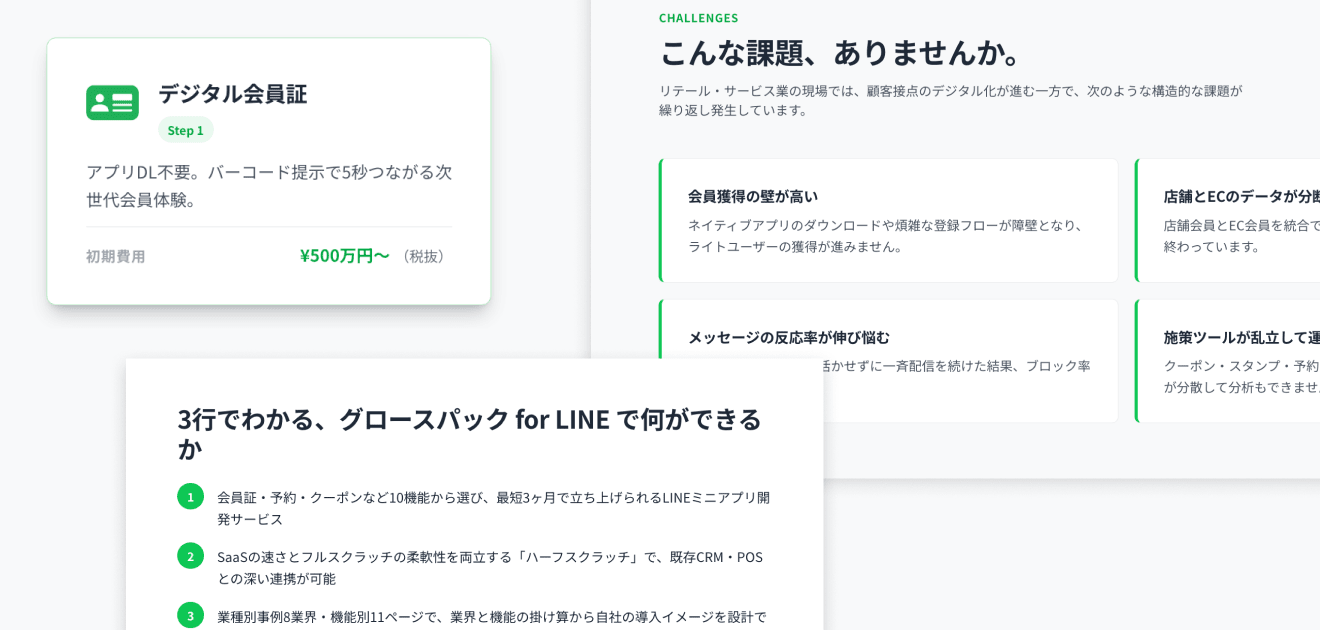The image size is (1320, 630).
Task: Click the number 3 circle badge
Action: pos(191,615)
